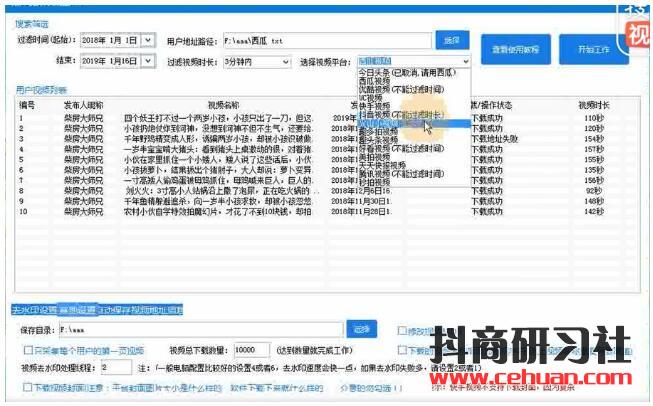Enable 只采集每个用户的第一页视频 checkbox

click(x=28, y=350)
